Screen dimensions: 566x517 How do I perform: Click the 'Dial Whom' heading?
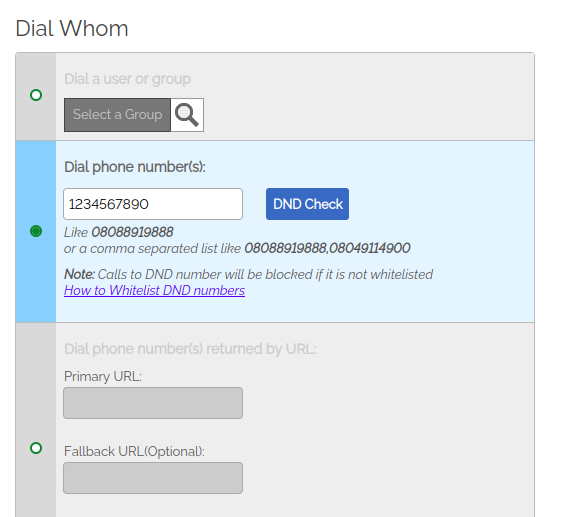pyautogui.click(x=72, y=28)
